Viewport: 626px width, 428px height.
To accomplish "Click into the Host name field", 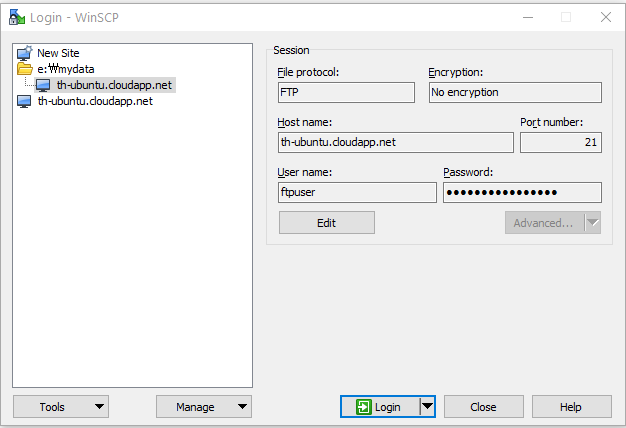I will 396,143.
